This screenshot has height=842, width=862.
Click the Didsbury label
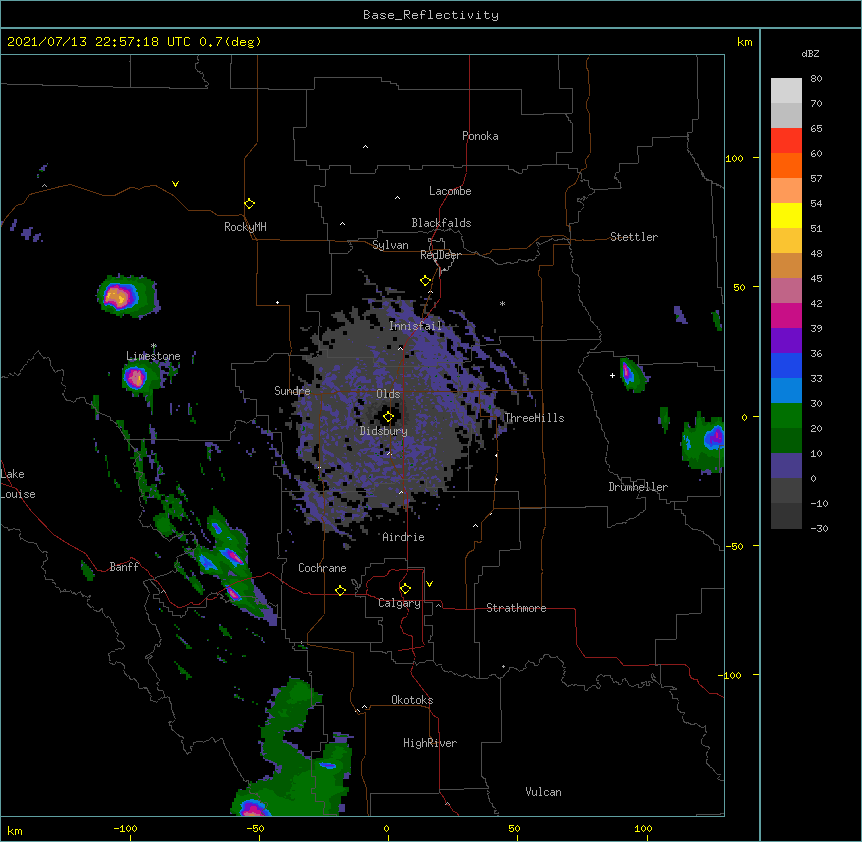pos(384,431)
